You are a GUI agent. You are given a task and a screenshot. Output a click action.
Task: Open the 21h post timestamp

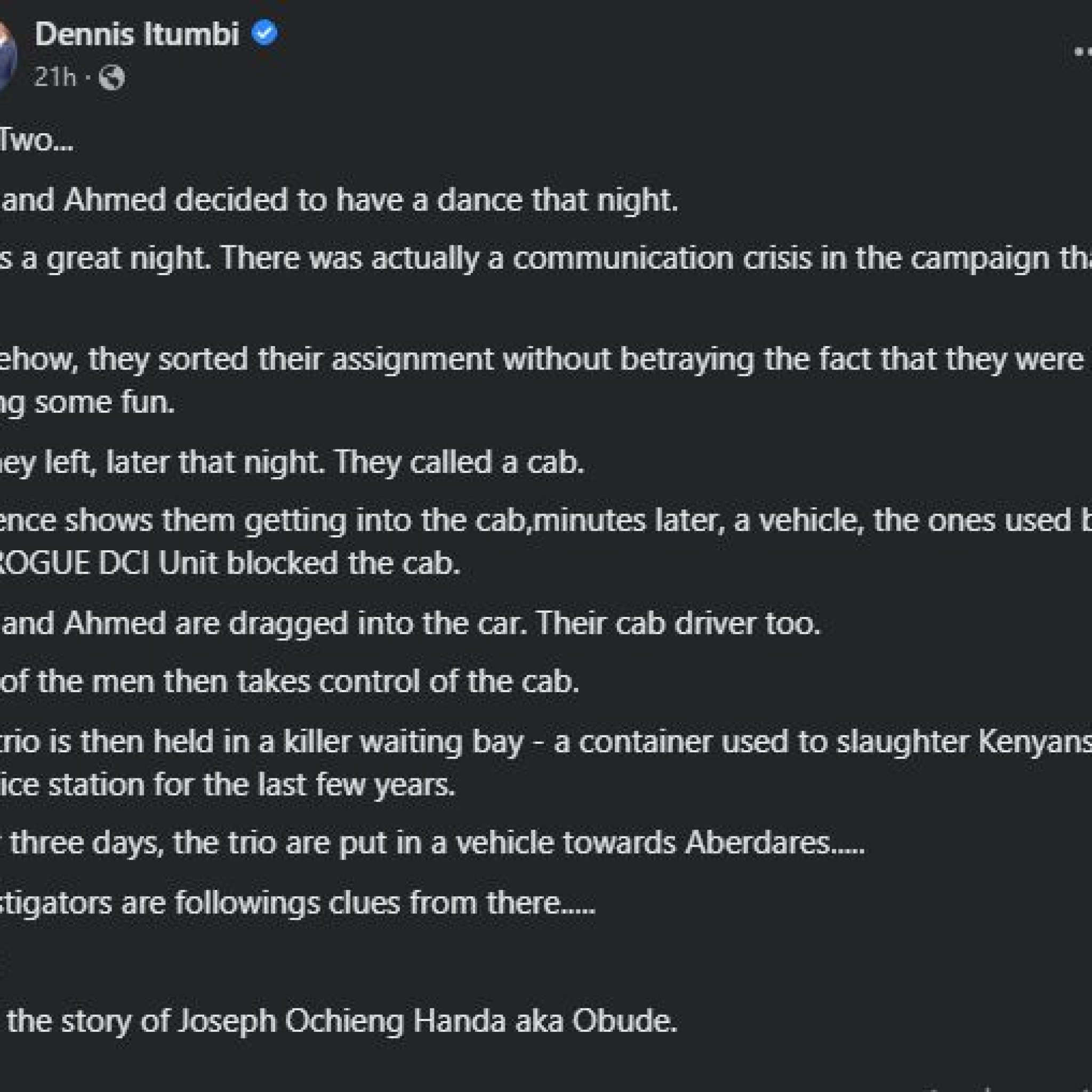55,77
